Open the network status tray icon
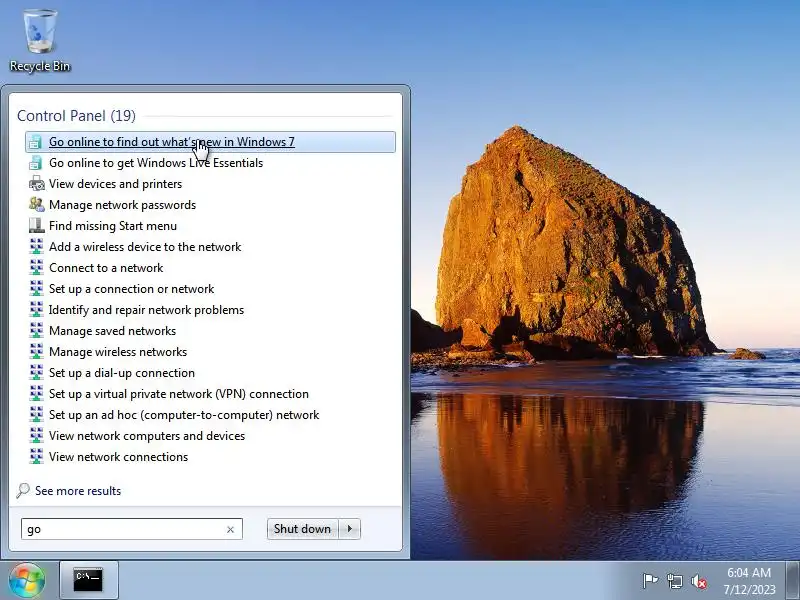This screenshot has width=800, height=600. click(674, 581)
